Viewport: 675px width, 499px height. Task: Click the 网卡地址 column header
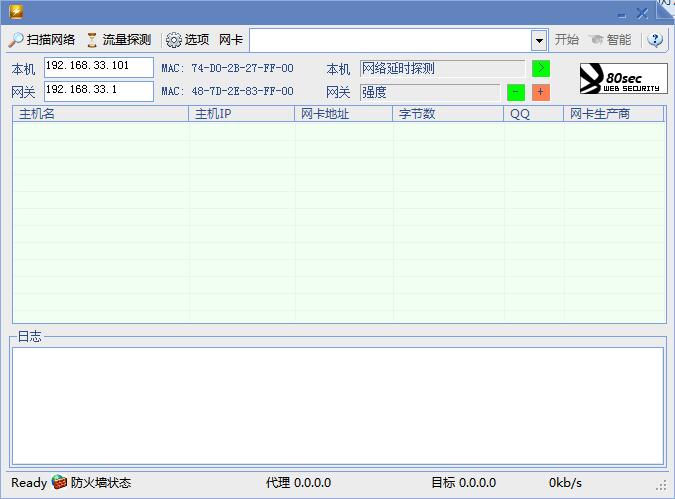344,114
